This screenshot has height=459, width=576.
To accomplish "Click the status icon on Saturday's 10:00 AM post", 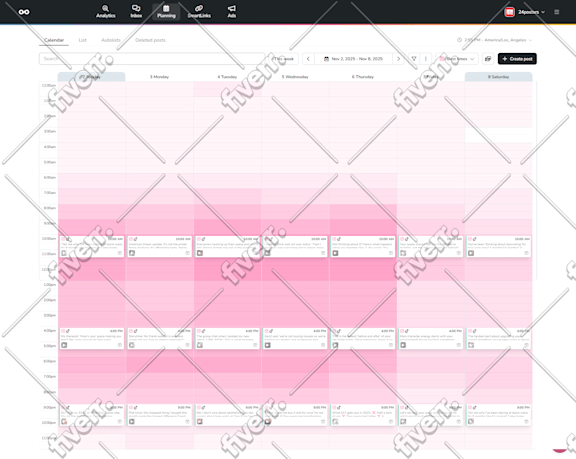I will pos(526,253).
